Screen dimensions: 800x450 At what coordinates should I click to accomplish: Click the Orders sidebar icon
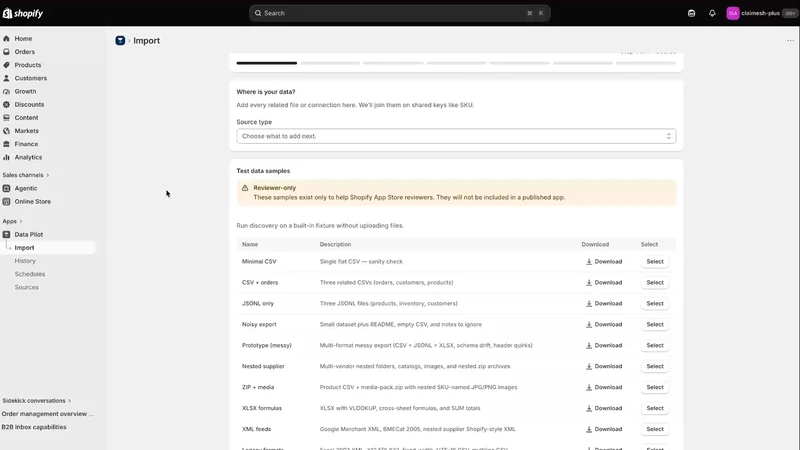6,52
